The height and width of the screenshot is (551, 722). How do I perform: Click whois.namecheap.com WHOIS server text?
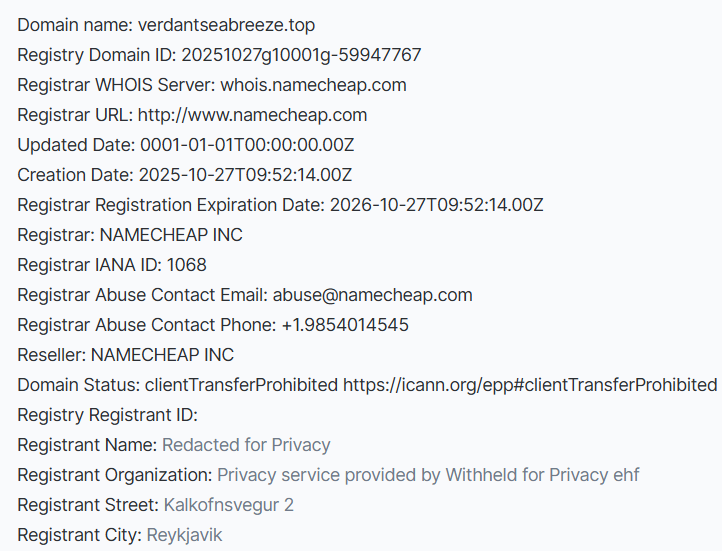click(313, 84)
